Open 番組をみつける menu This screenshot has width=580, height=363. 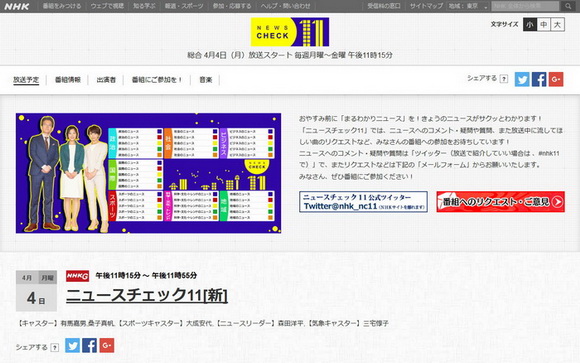click(62, 6)
